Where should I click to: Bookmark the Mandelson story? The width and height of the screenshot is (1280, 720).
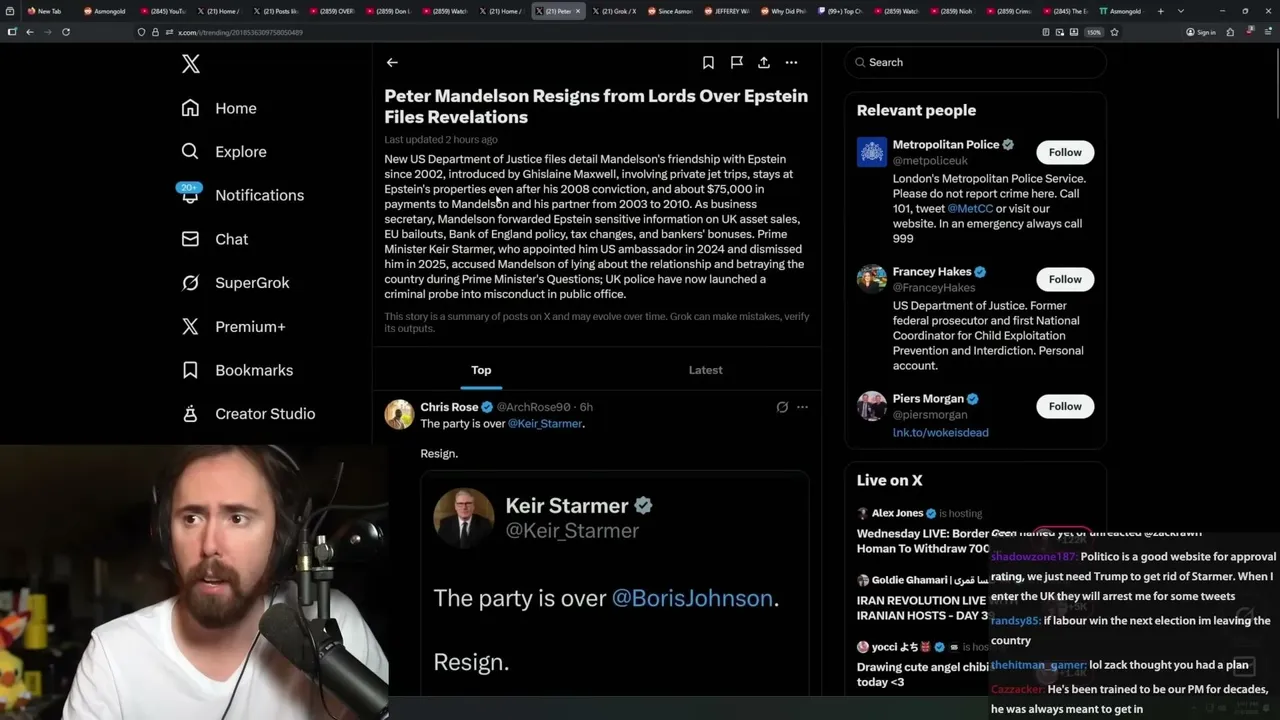(708, 62)
